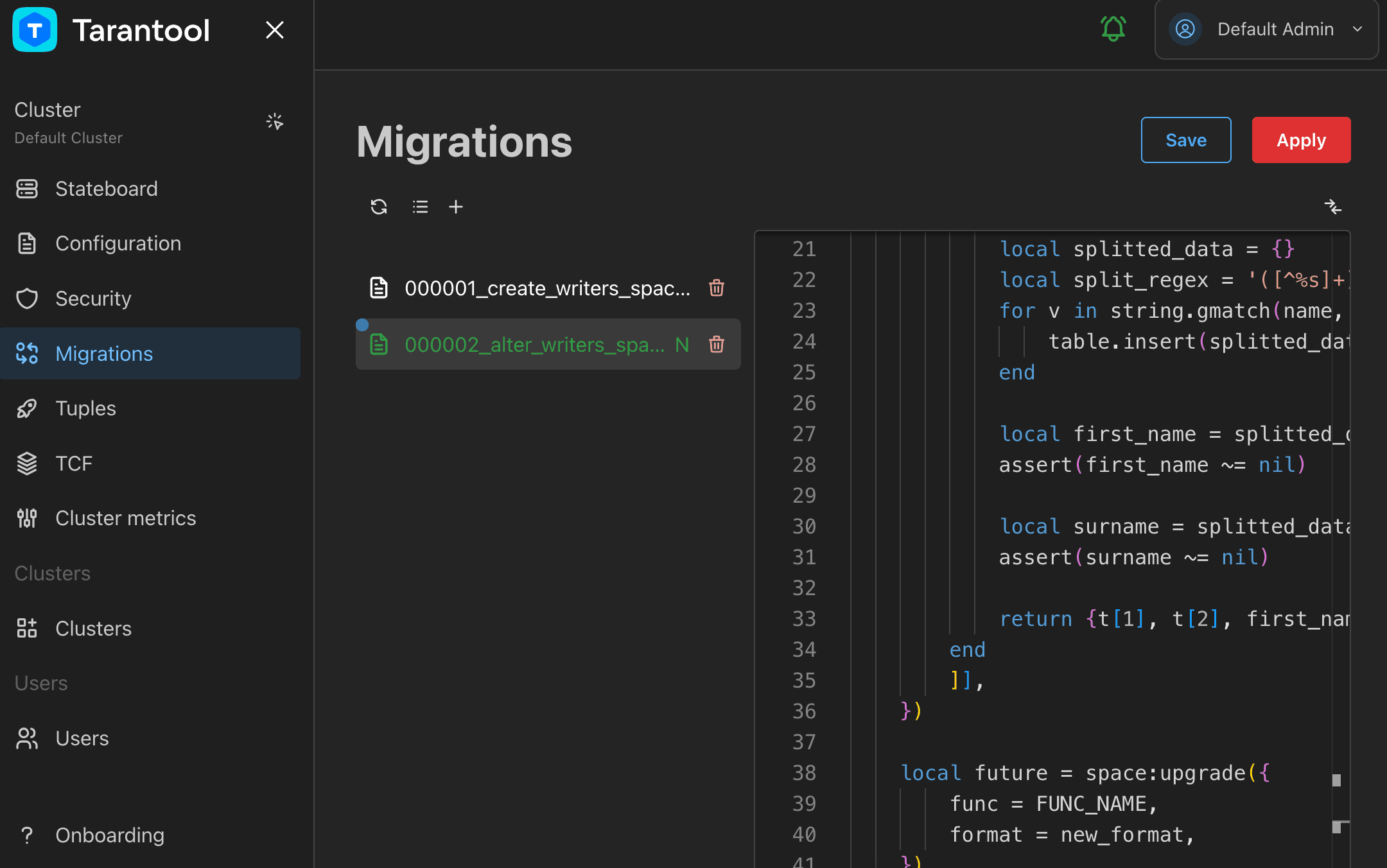Open the Default Admin user dropdown
This screenshot has width=1387, height=868.
(x=1266, y=30)
